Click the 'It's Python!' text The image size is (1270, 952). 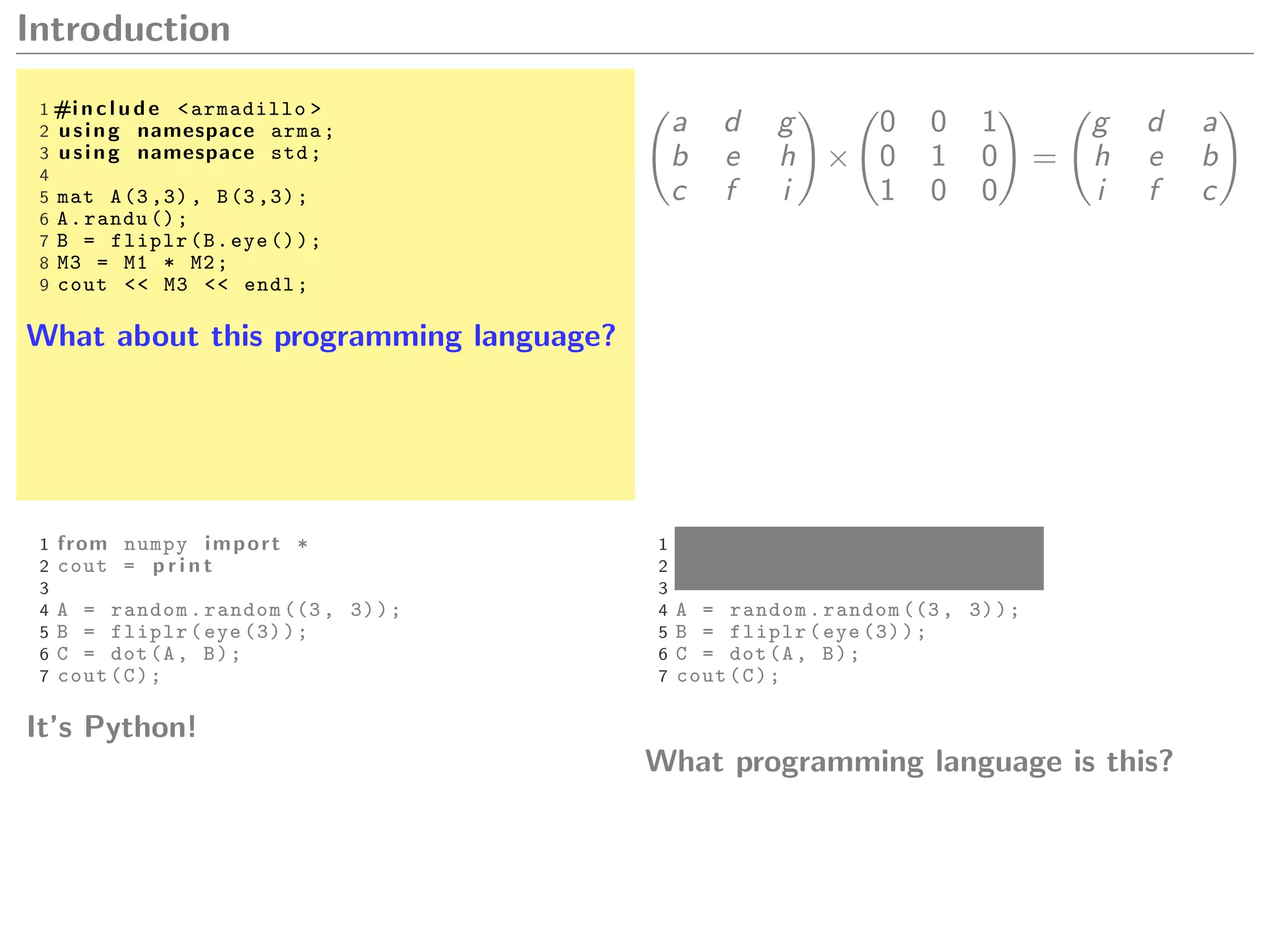click(112, 727)
